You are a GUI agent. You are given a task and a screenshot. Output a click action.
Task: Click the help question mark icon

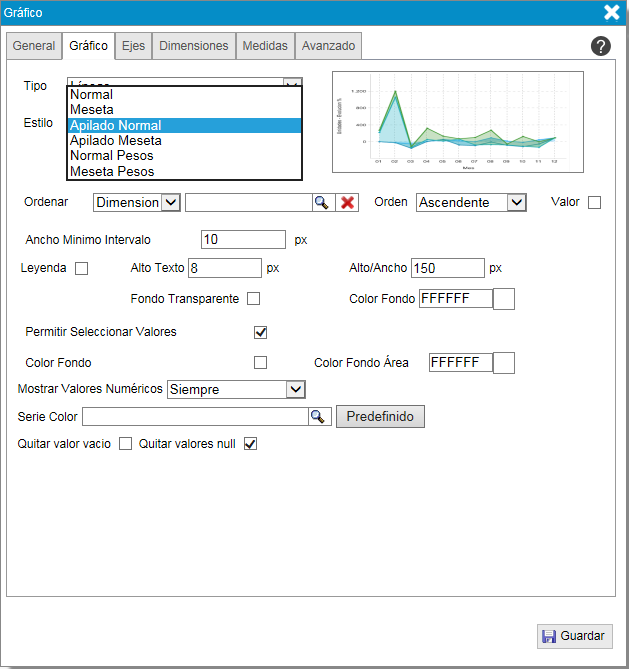tap(601, 46)
